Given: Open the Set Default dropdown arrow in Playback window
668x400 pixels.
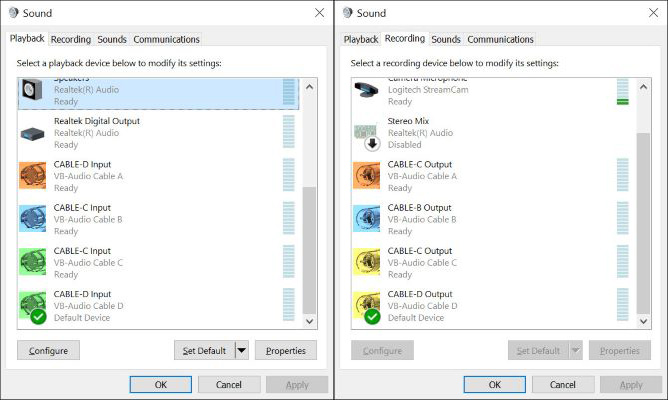Looking at the screenshot, I should (x=242, y=351).
